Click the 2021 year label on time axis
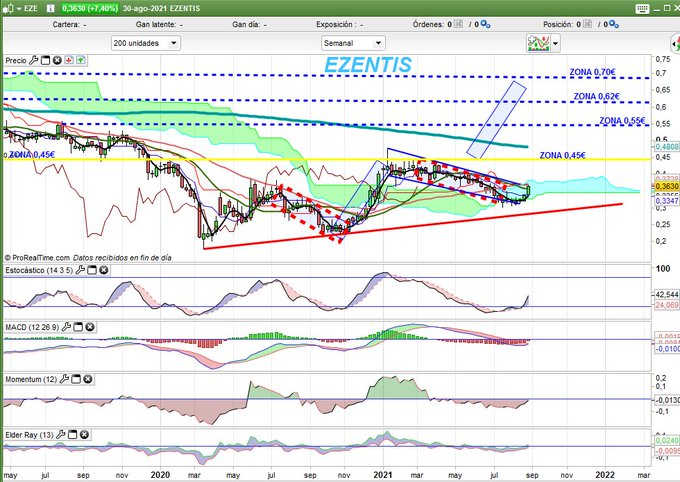The height and width of the screenshot is (482, 680). [x=383, y=475]
